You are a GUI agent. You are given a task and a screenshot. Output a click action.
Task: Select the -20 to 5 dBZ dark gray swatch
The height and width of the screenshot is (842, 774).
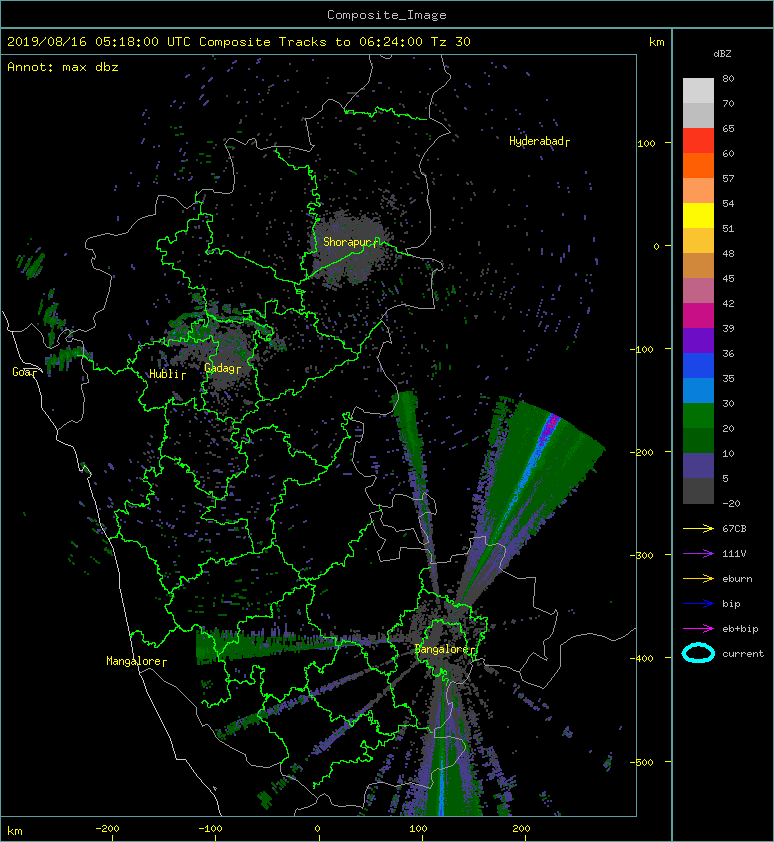[x=698, y=491]
